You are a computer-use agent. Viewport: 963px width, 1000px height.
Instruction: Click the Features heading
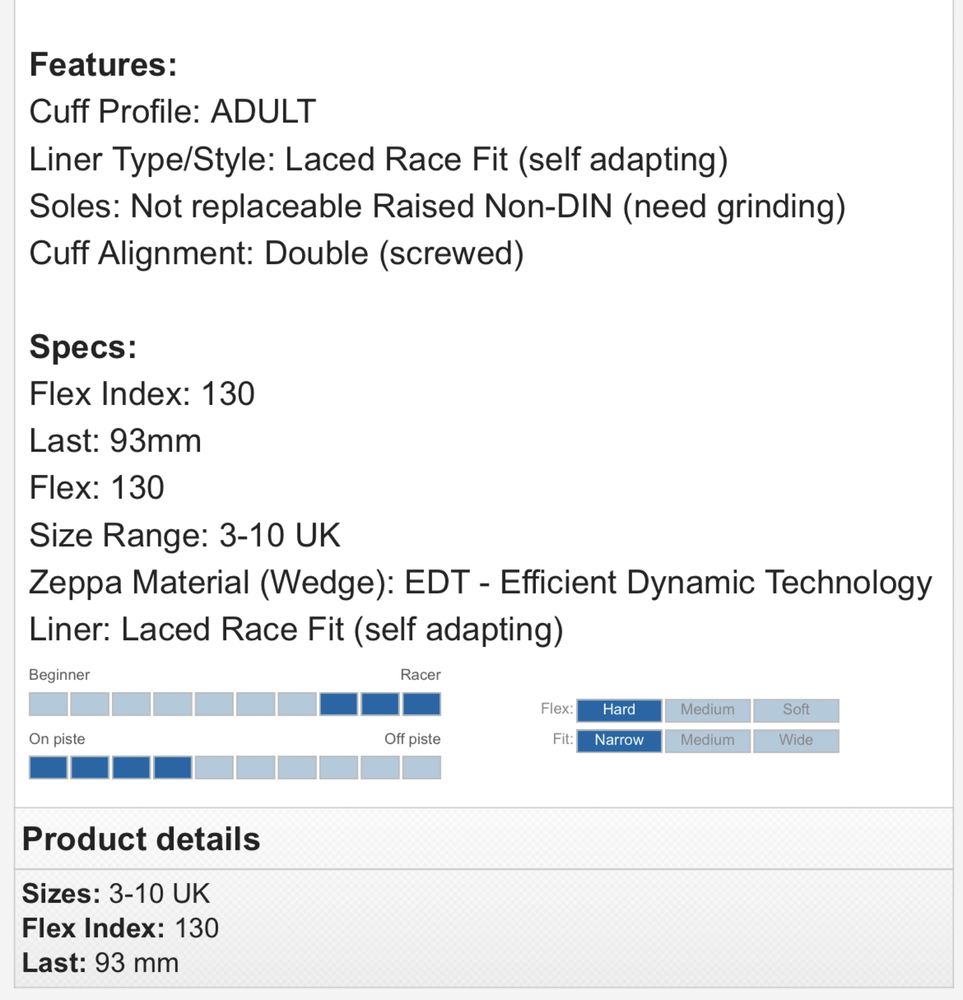[x=103, y=64]
